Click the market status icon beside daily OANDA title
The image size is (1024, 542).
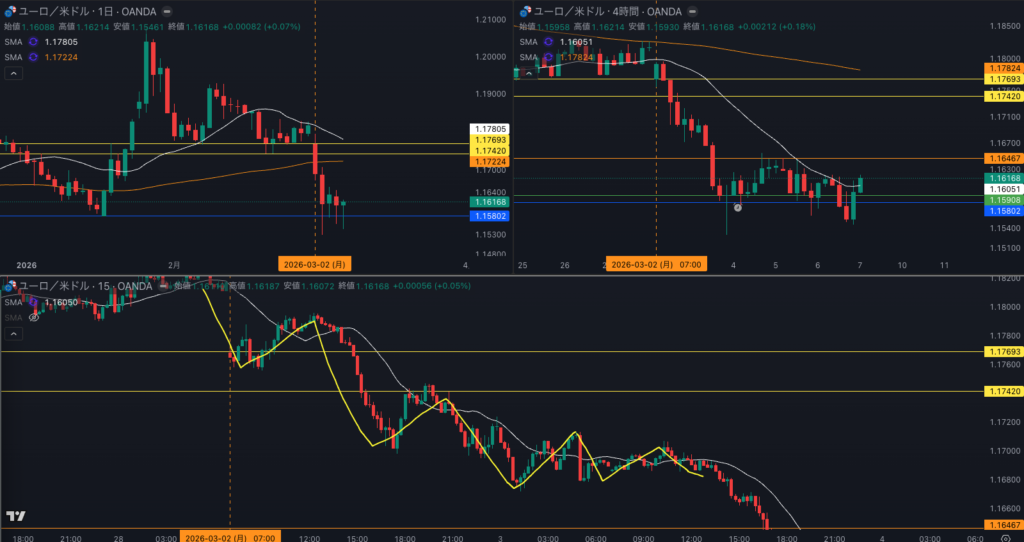tap(167, 11)
